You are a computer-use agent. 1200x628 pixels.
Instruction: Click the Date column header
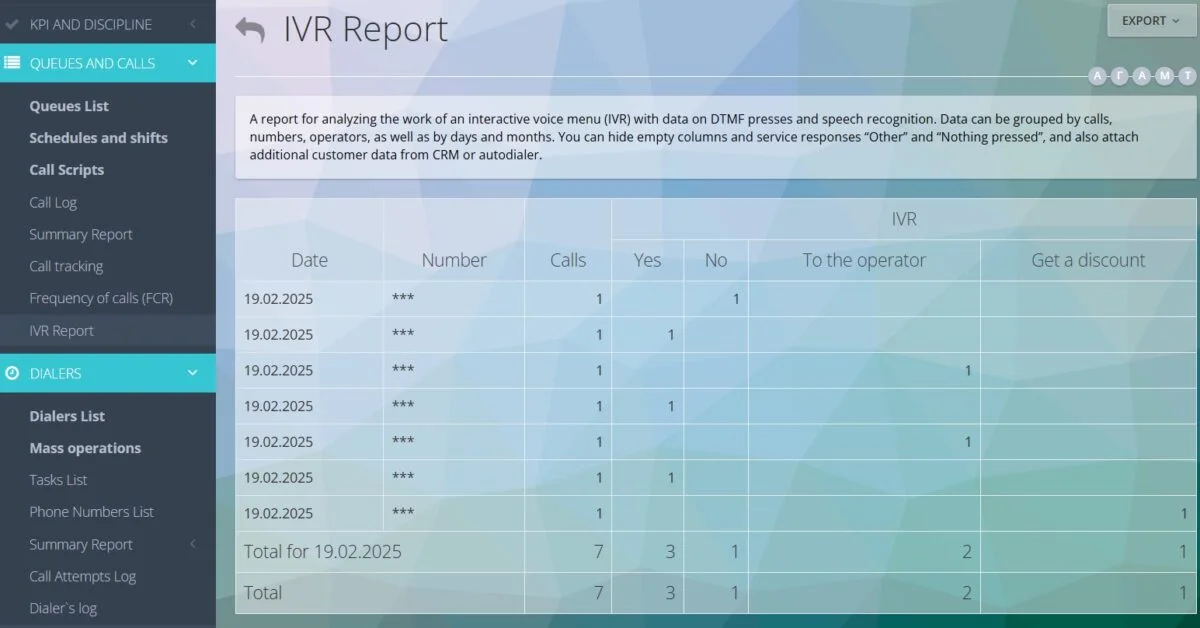pos(309,260)
